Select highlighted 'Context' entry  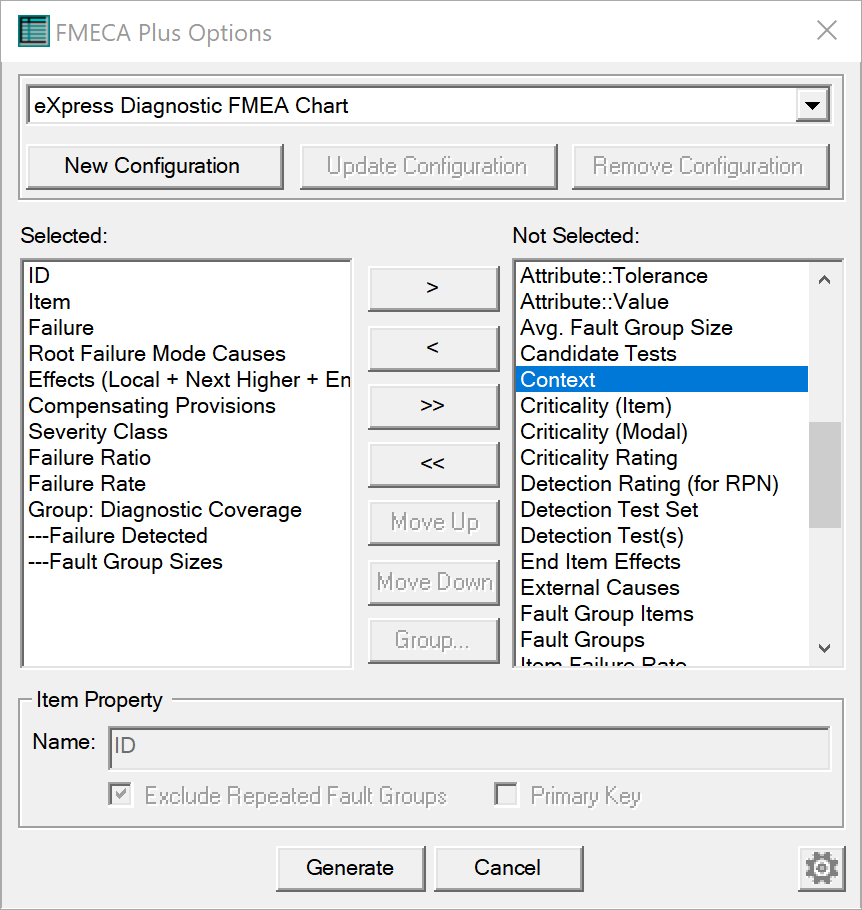(x=662, y=380)
